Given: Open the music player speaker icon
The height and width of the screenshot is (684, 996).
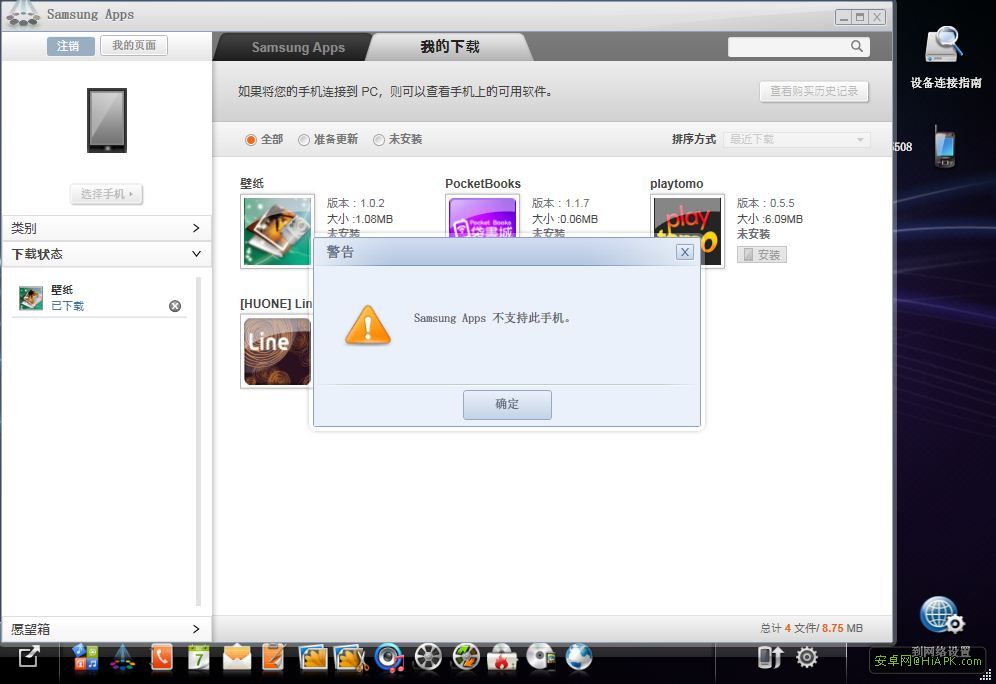Looking at the screenshot, I should point(389,658).
